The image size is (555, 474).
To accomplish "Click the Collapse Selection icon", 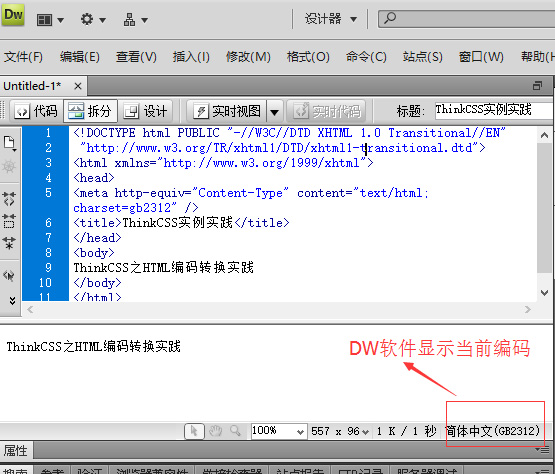I will pyautogui.click(x=9, y=221).
